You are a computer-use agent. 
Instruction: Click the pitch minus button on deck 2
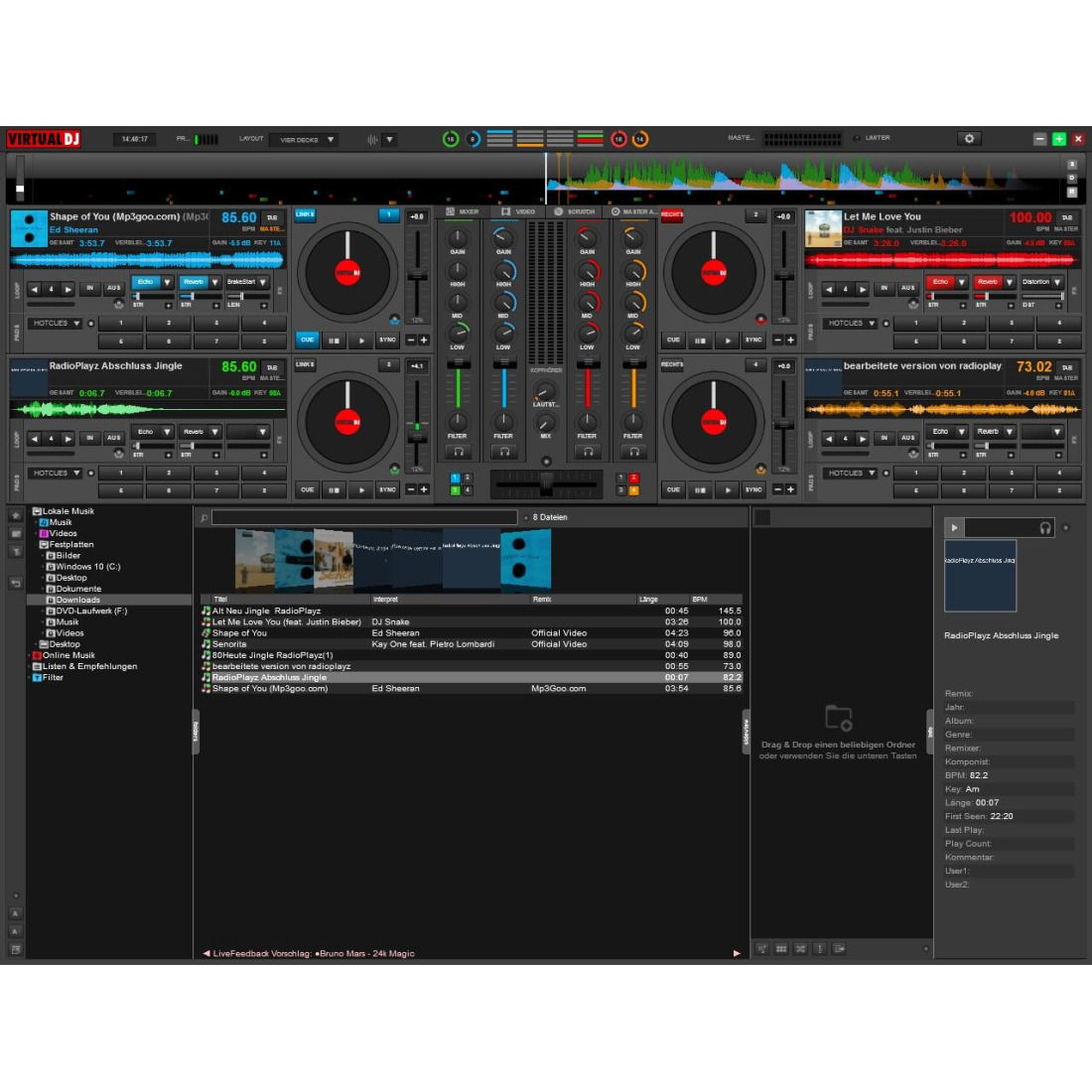778,340
